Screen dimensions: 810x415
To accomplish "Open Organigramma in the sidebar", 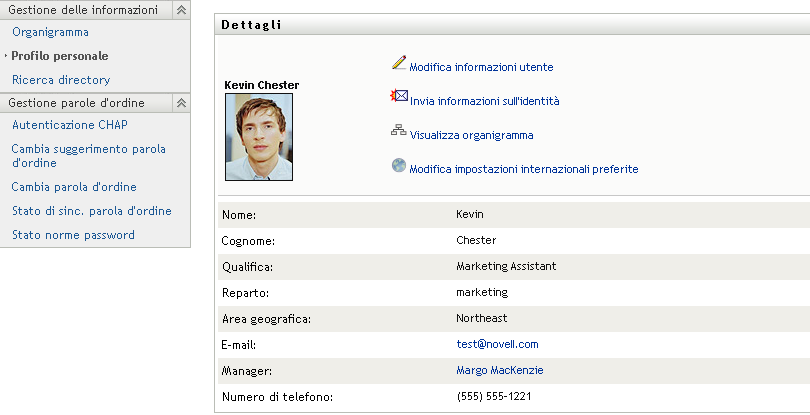I will point(50,32).
